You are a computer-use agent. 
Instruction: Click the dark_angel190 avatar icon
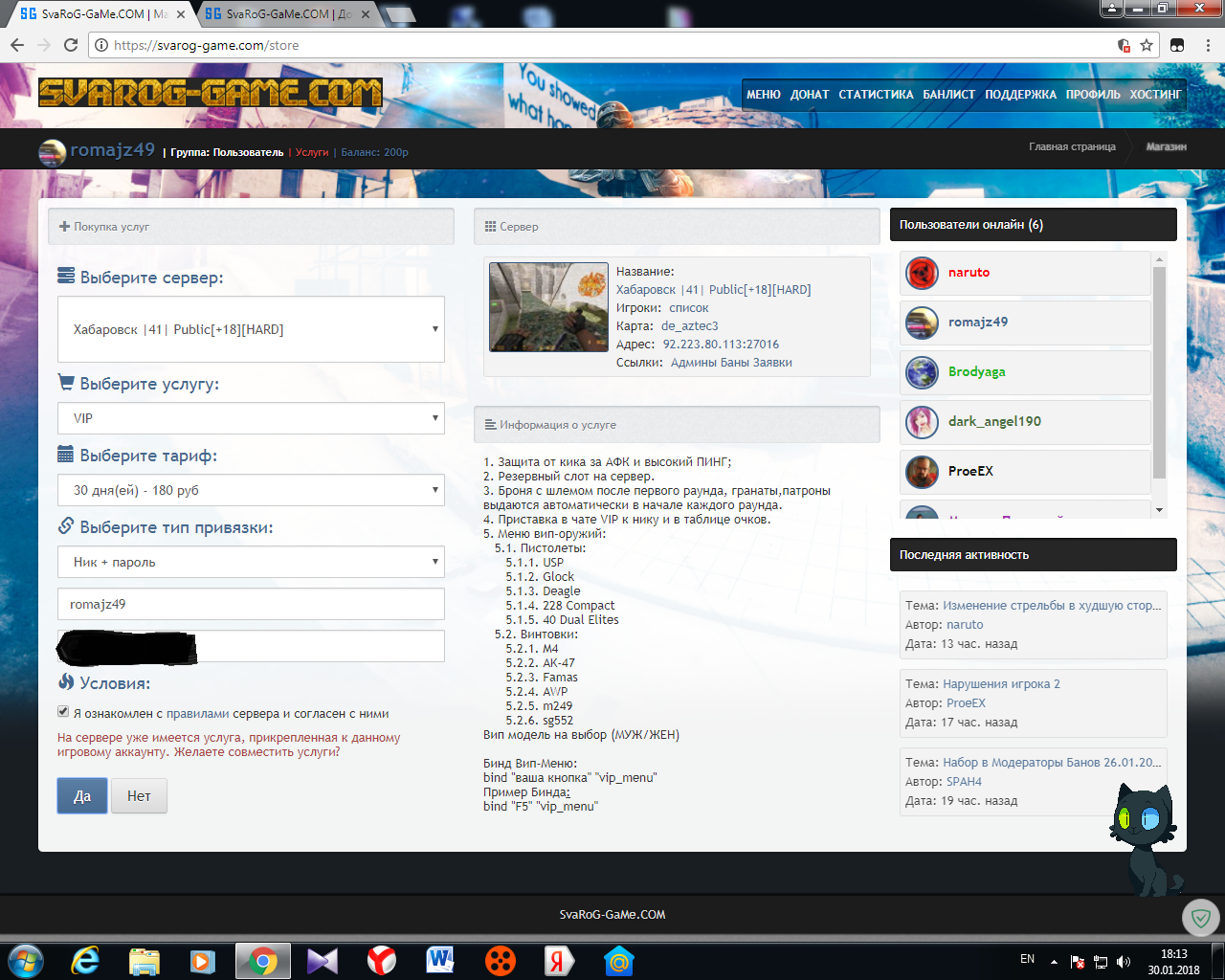pos(923,422)
